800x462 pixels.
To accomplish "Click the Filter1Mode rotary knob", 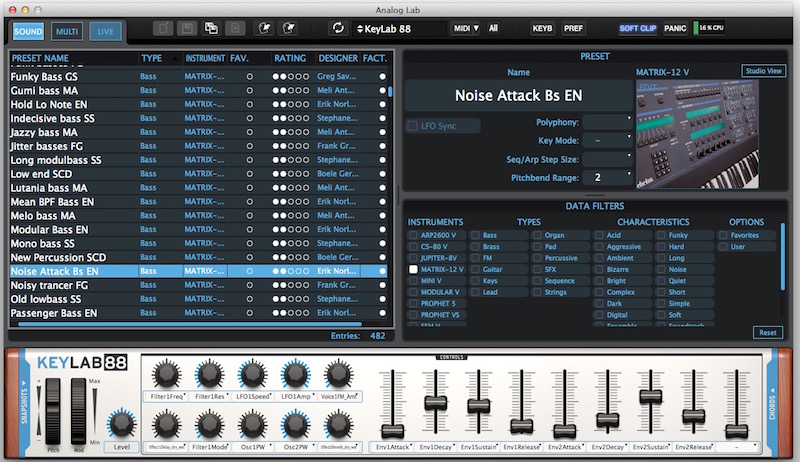I will [x=209, y=425].
